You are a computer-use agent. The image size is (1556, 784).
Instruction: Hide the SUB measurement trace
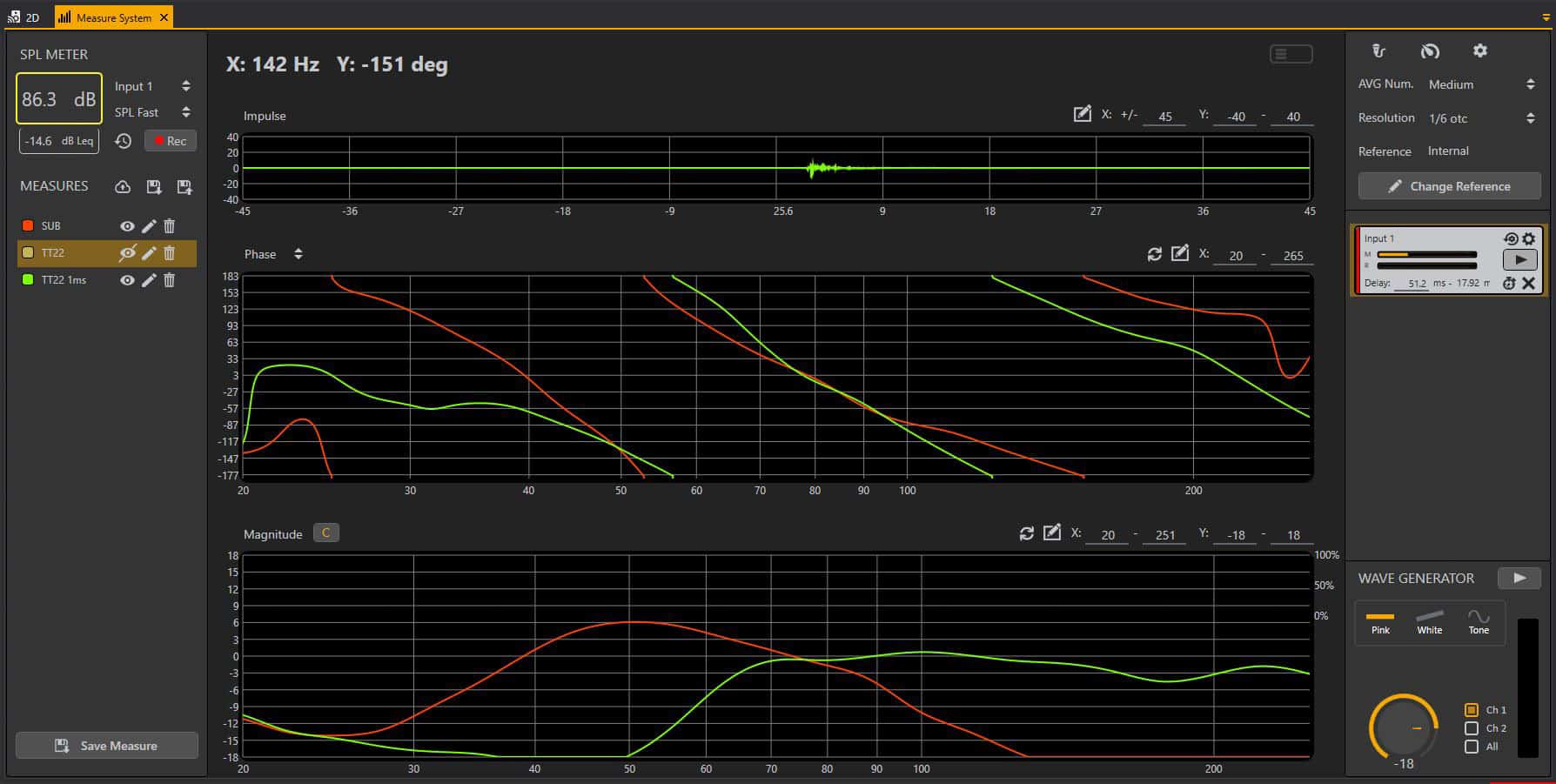click(127, 226)
